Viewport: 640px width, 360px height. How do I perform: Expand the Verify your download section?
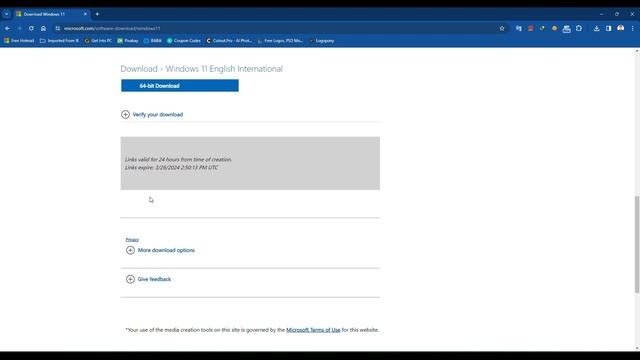(x=152, y=115)
